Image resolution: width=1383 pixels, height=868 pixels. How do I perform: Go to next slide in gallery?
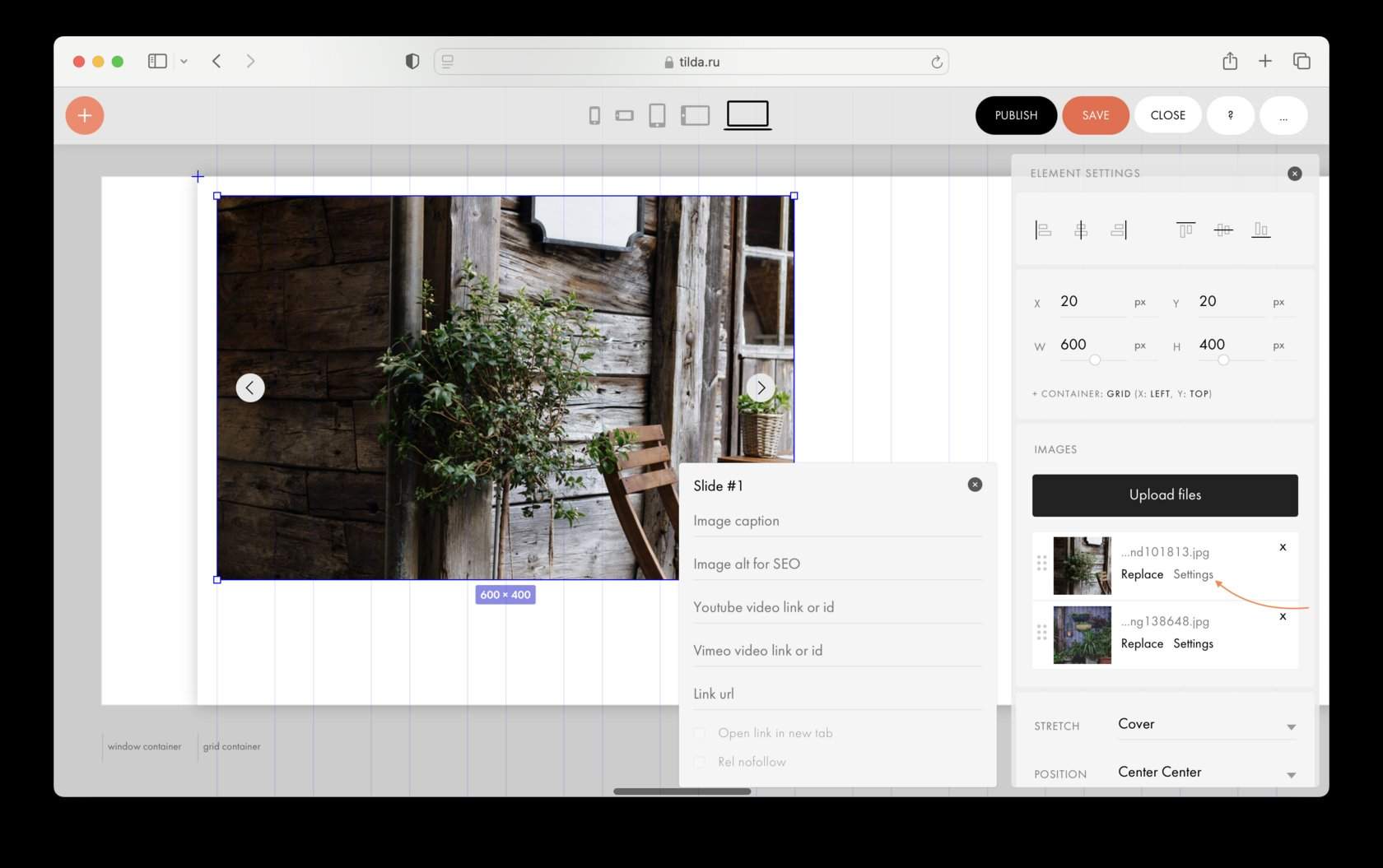761,388
